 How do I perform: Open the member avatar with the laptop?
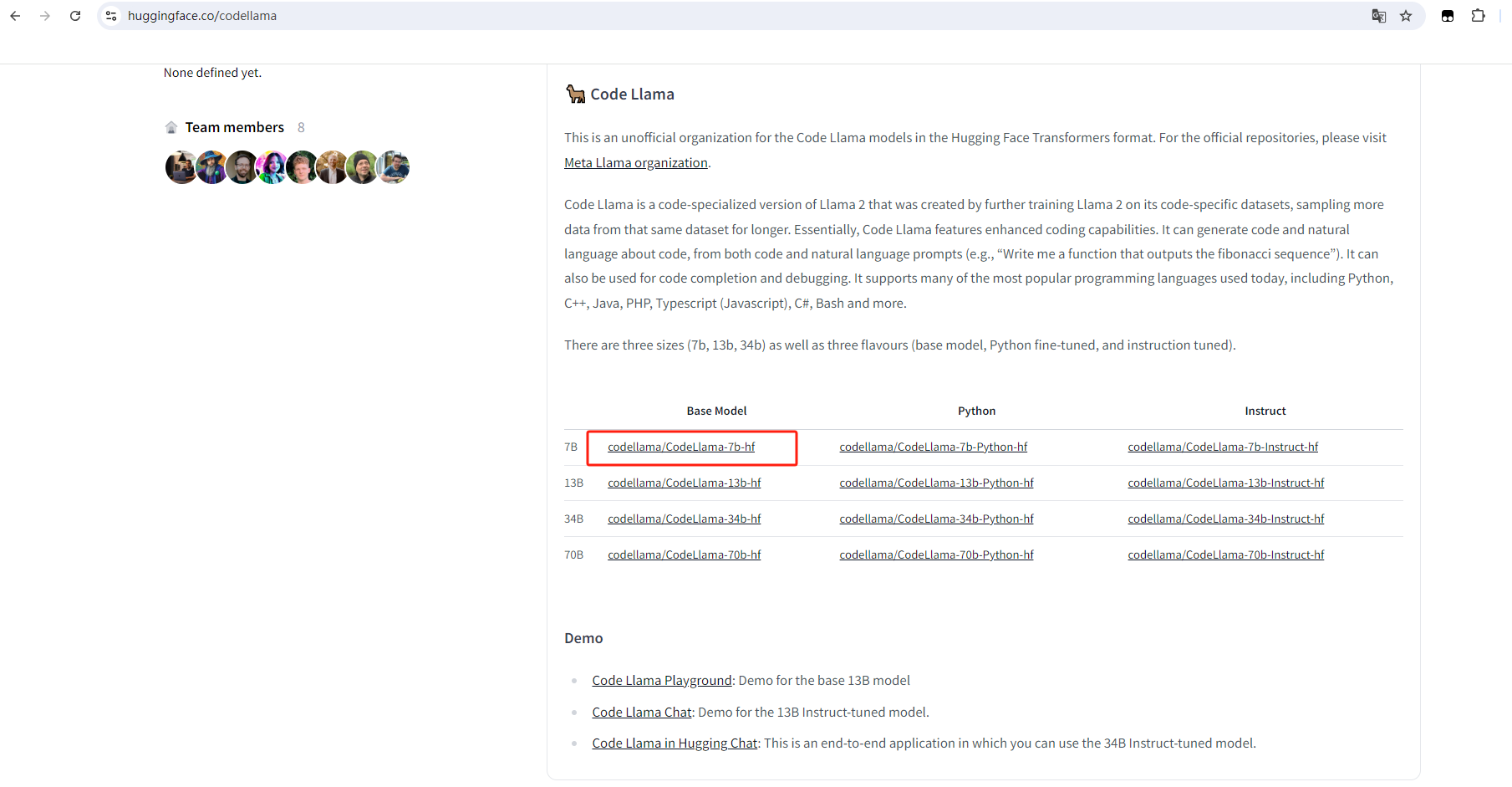click(181, 167)
